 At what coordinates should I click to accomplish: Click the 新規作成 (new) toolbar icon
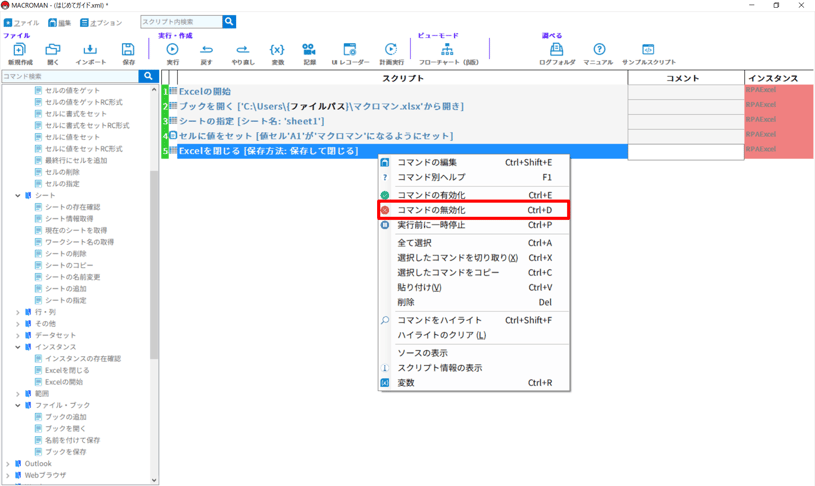coord(19,50)
